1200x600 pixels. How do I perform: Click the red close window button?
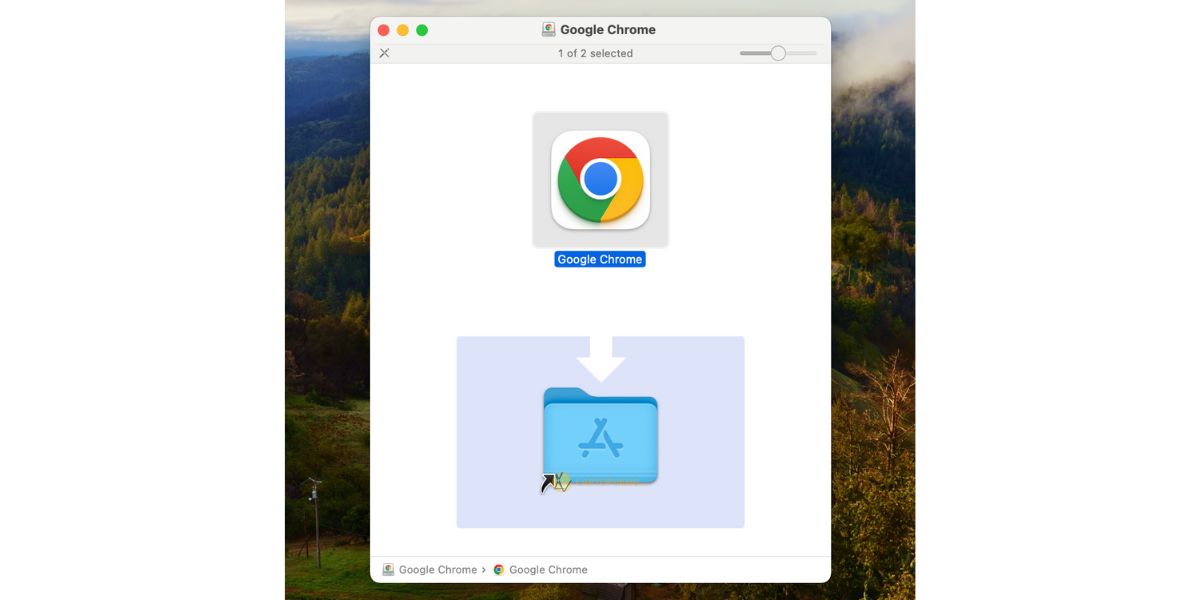tap(384, 30)
